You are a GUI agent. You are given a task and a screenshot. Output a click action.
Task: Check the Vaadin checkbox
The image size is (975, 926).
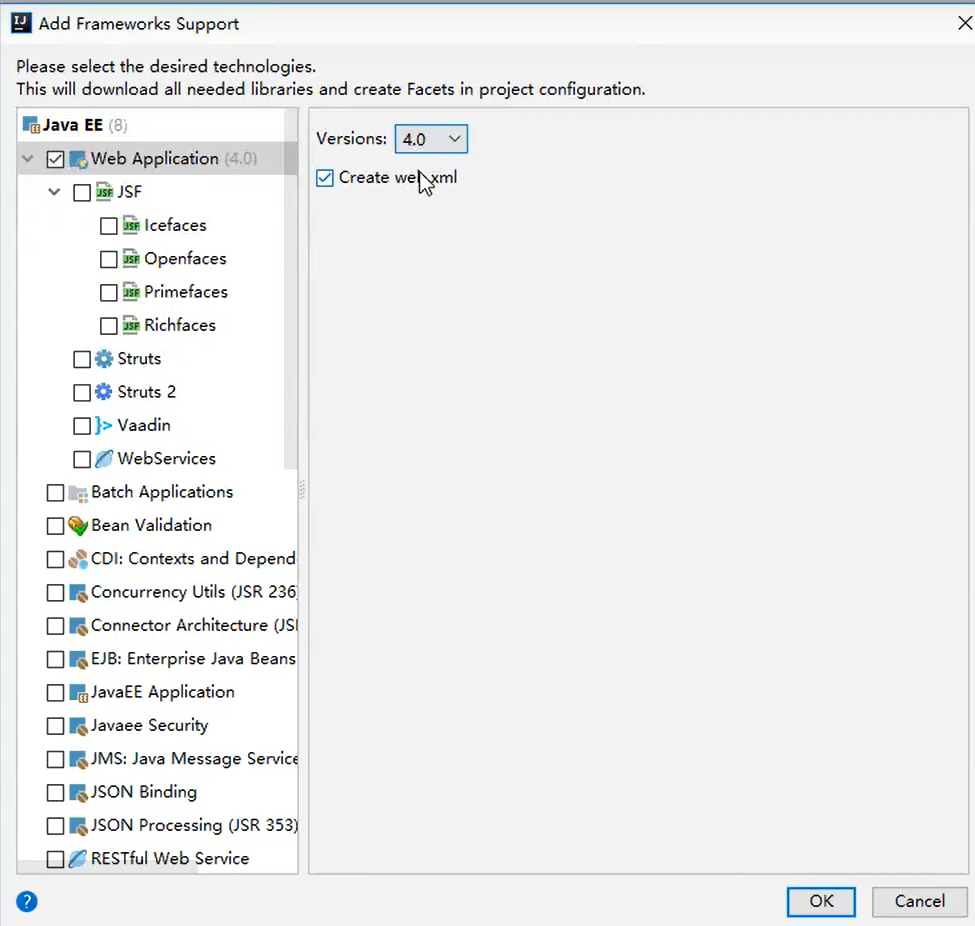click(82, 426)
